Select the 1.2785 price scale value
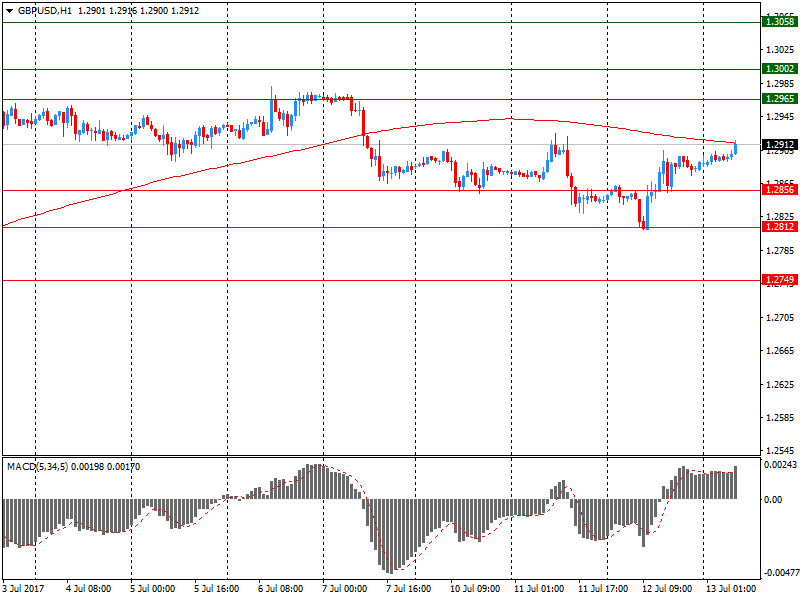Image resolution: width=800 pixels, height=600 pixels. tap(780, 251)
